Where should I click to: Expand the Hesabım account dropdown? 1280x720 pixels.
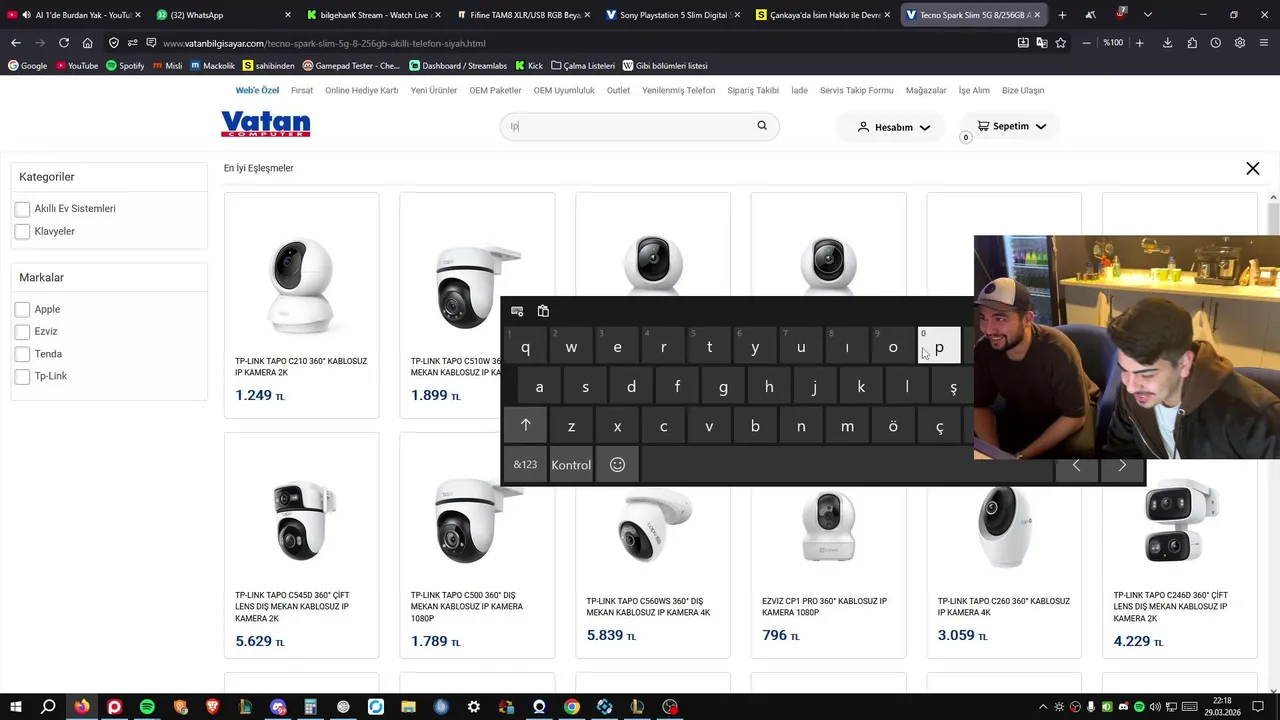894,127
